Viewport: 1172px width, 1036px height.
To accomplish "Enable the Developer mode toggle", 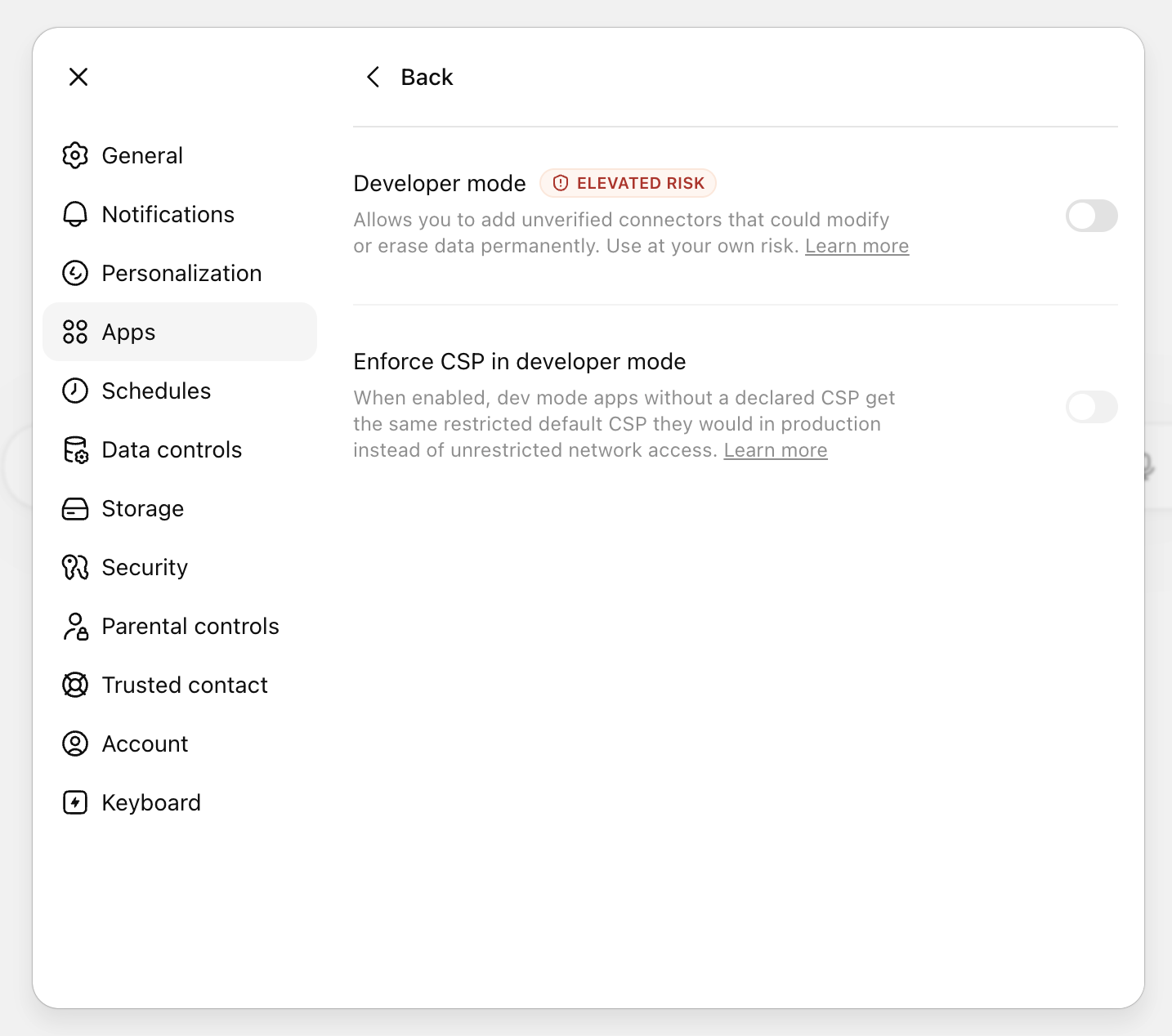I will pos(1091,216).
